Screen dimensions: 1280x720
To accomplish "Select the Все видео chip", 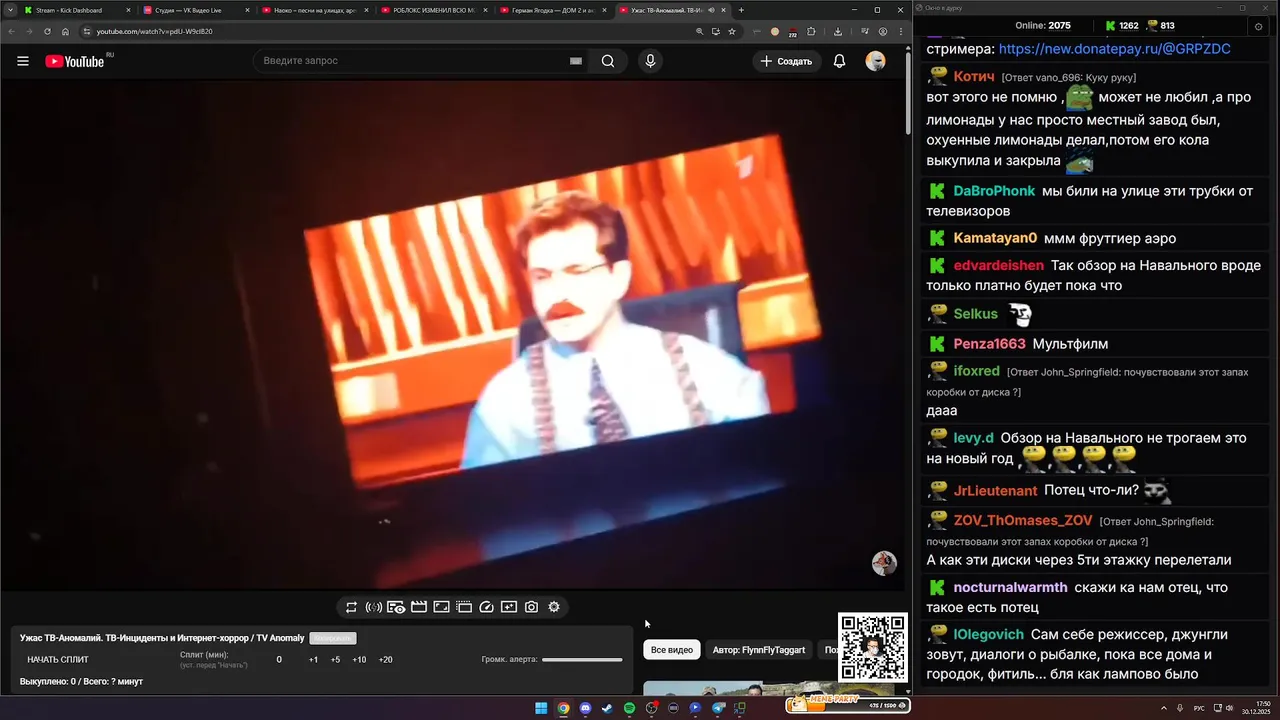I will (672, 650).
